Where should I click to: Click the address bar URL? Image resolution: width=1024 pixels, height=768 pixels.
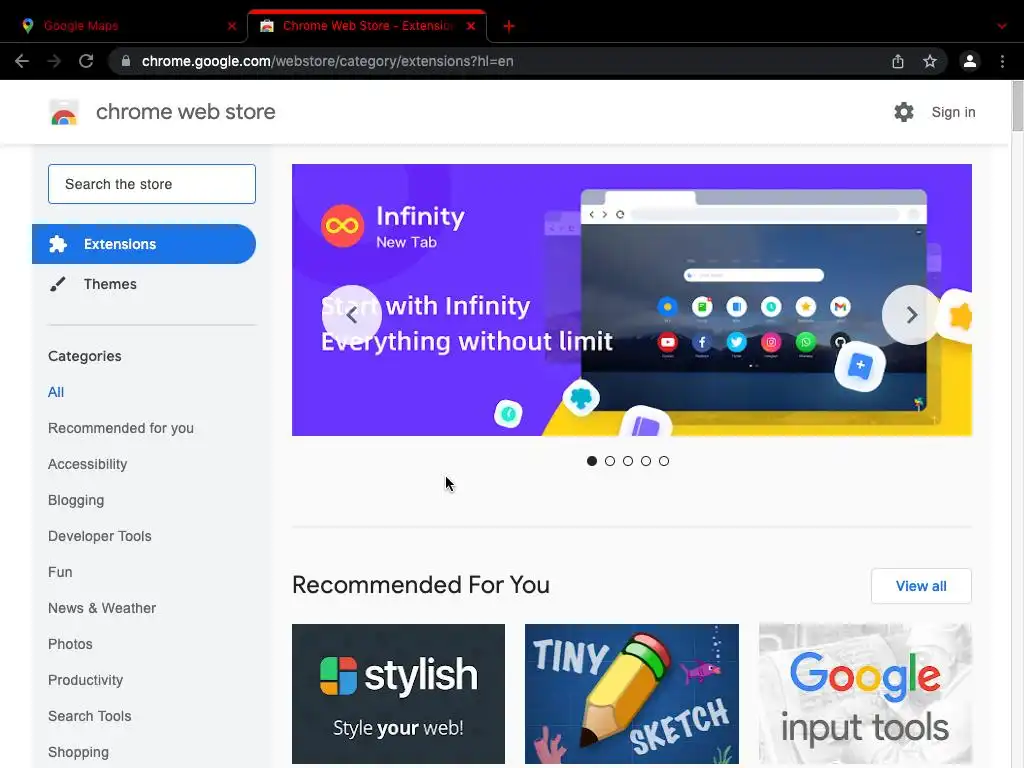[x=327, y=61]
